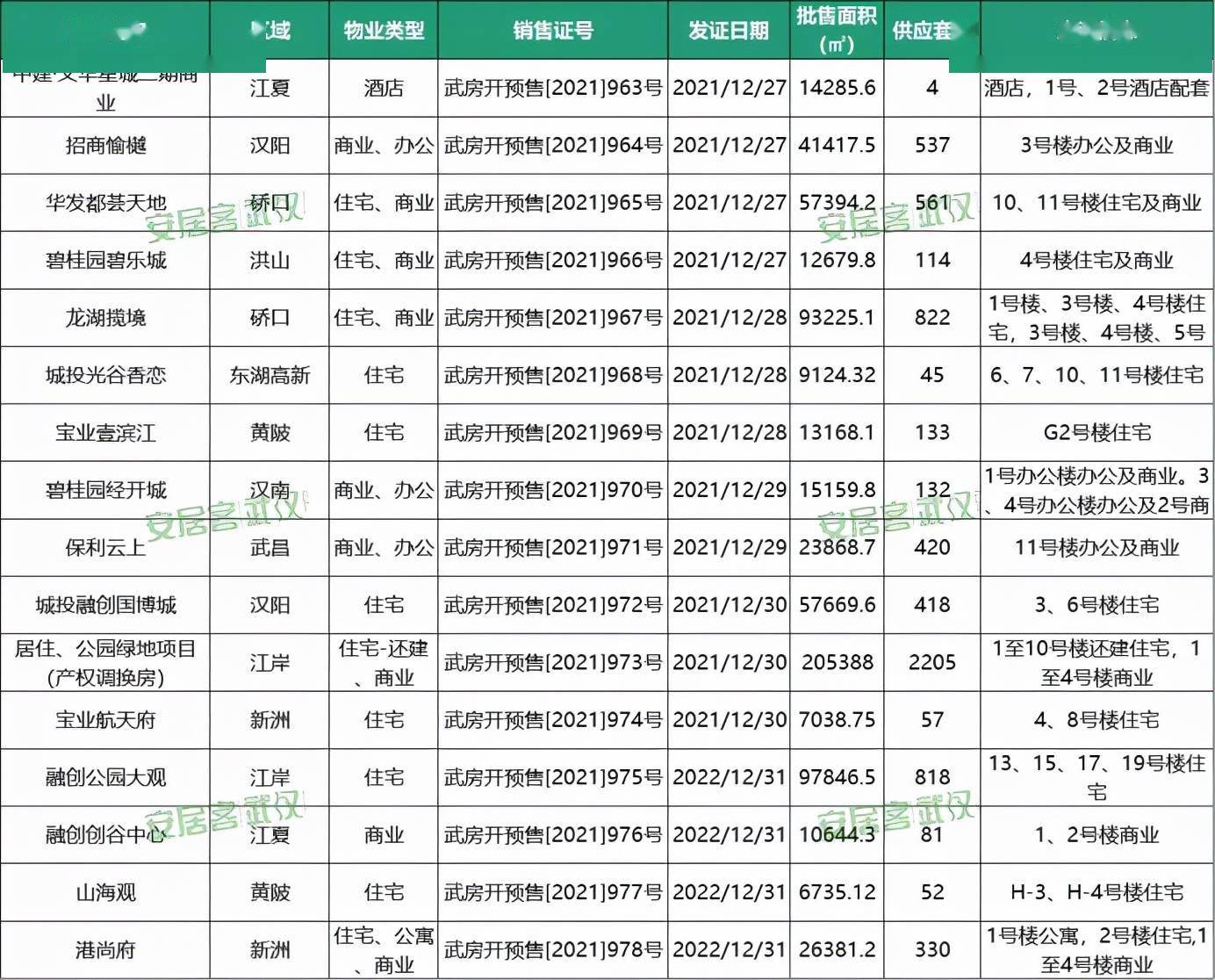Viewport: 1215px width, 980px height.
Task: Click the 住宅、公寓、商业 property type cell
Action: (384, 950)
